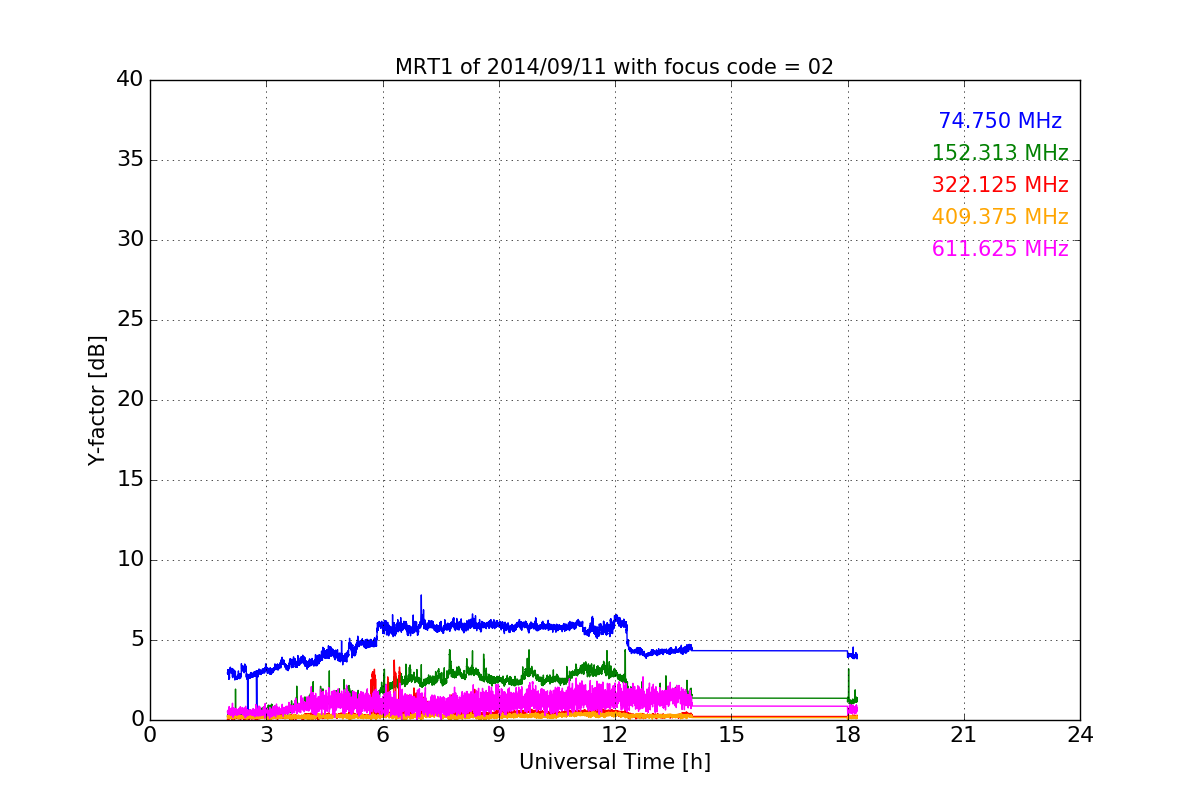Click the x-axis tick label 18
The image size is (1200, 800).
click(x=848, y=735)
